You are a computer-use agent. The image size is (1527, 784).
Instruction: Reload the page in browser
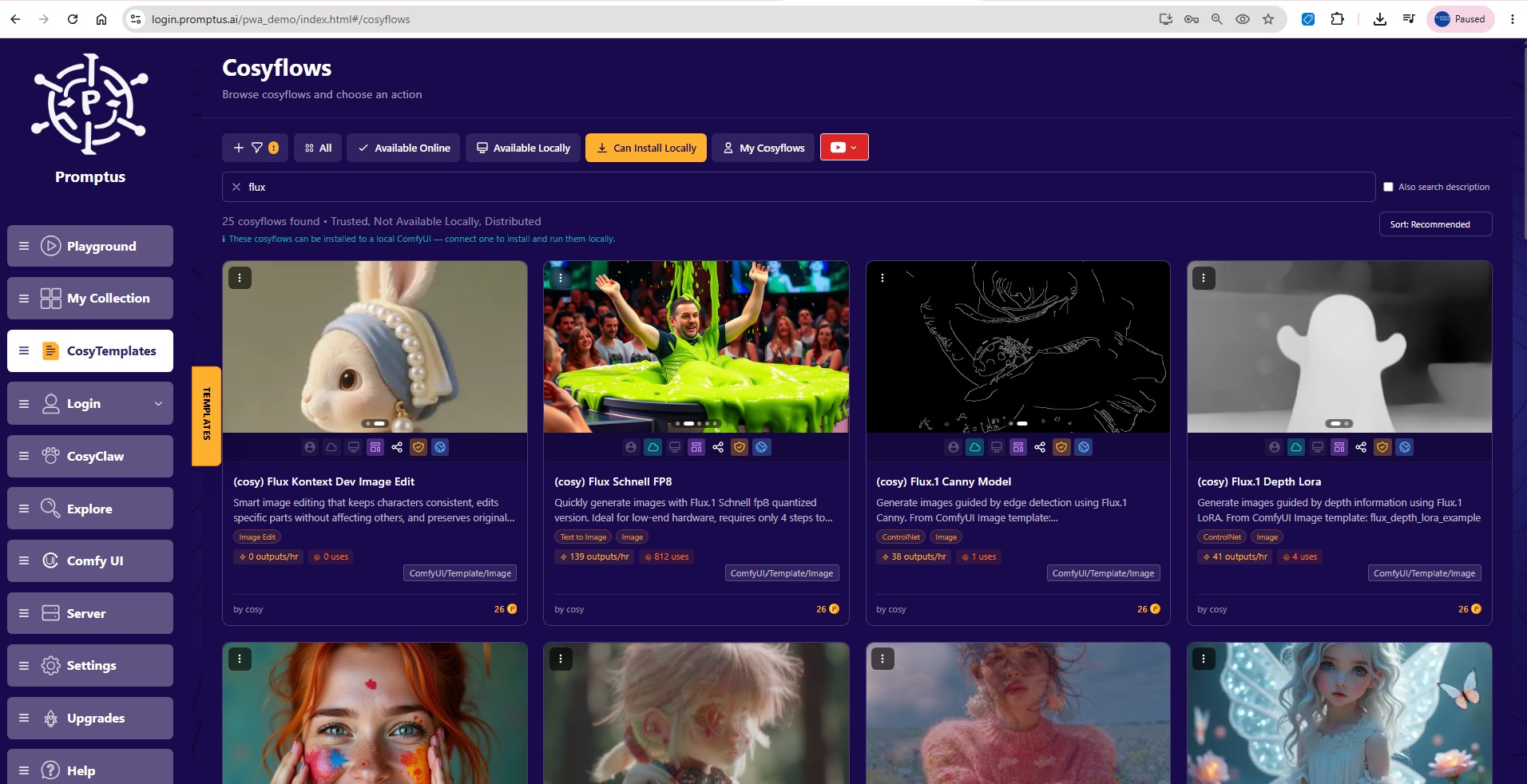pos(73,19)
